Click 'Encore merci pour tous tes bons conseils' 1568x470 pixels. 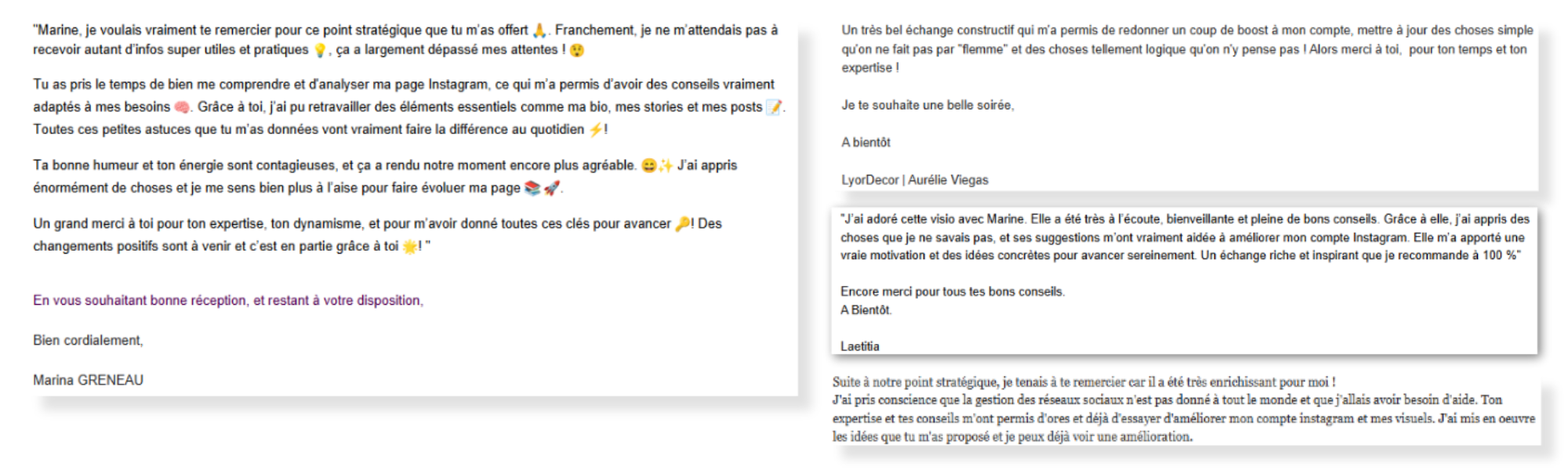(953, 291)
